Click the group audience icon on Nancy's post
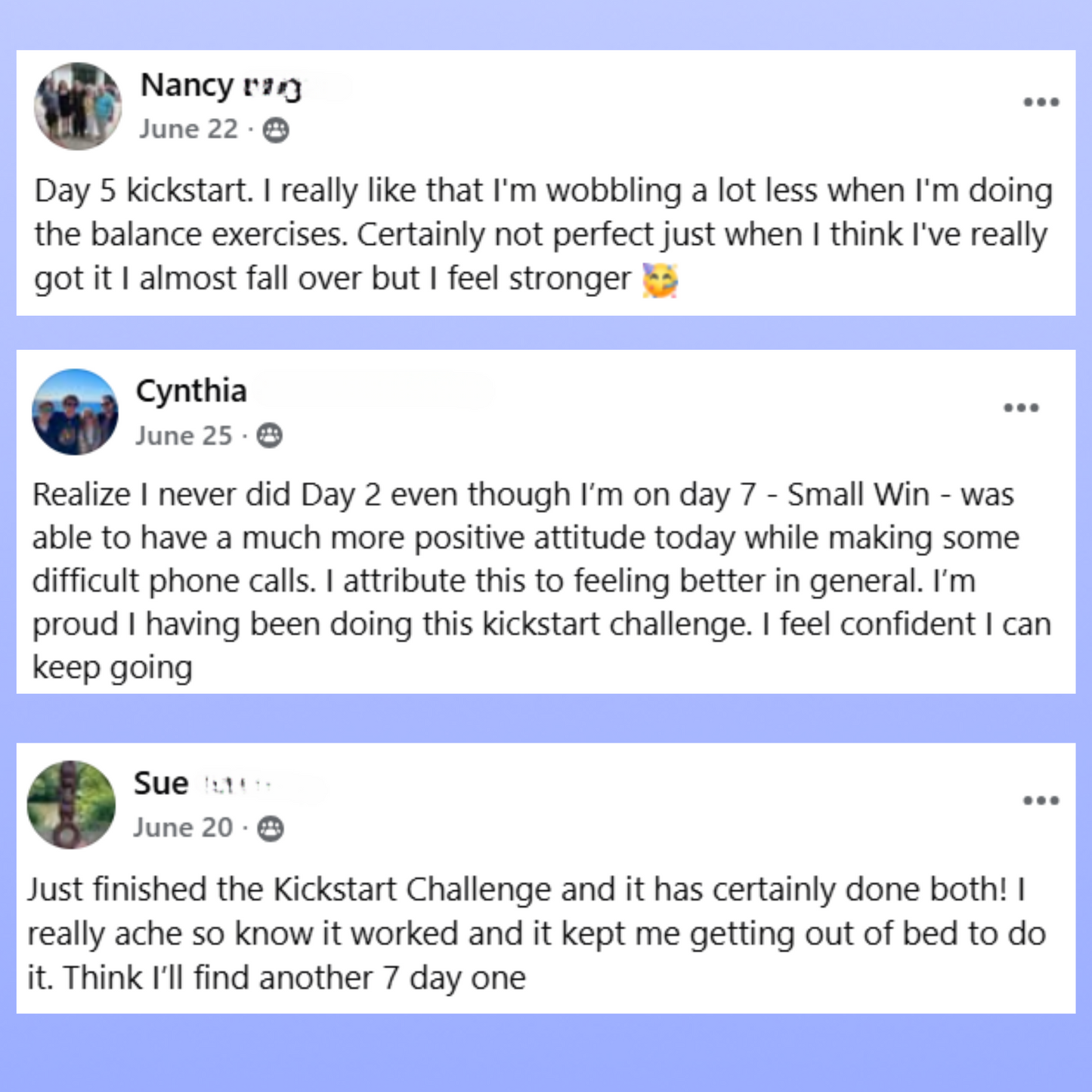 [x=275, y=128]
